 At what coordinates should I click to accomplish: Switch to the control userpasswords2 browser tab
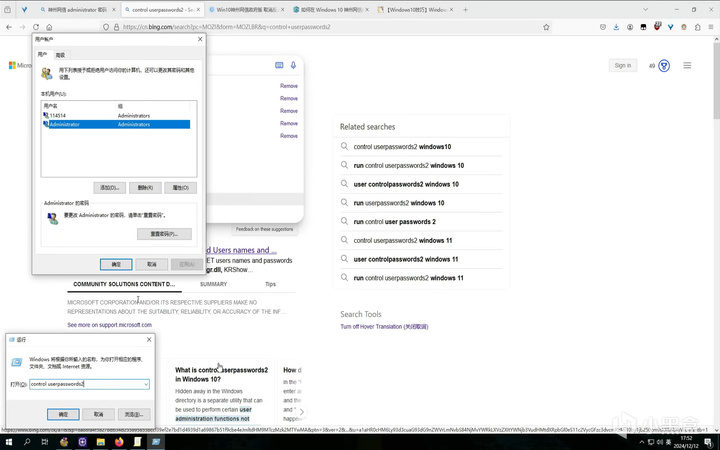(162, 9)
